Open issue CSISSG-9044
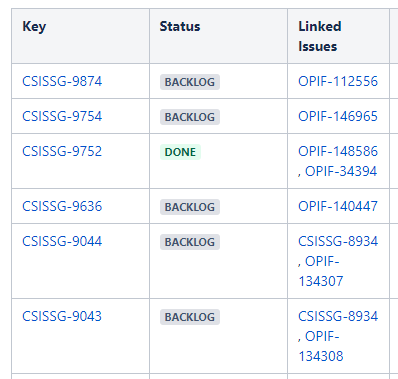The height and width of the screenshot is (379, 398). tap(62, 241)
